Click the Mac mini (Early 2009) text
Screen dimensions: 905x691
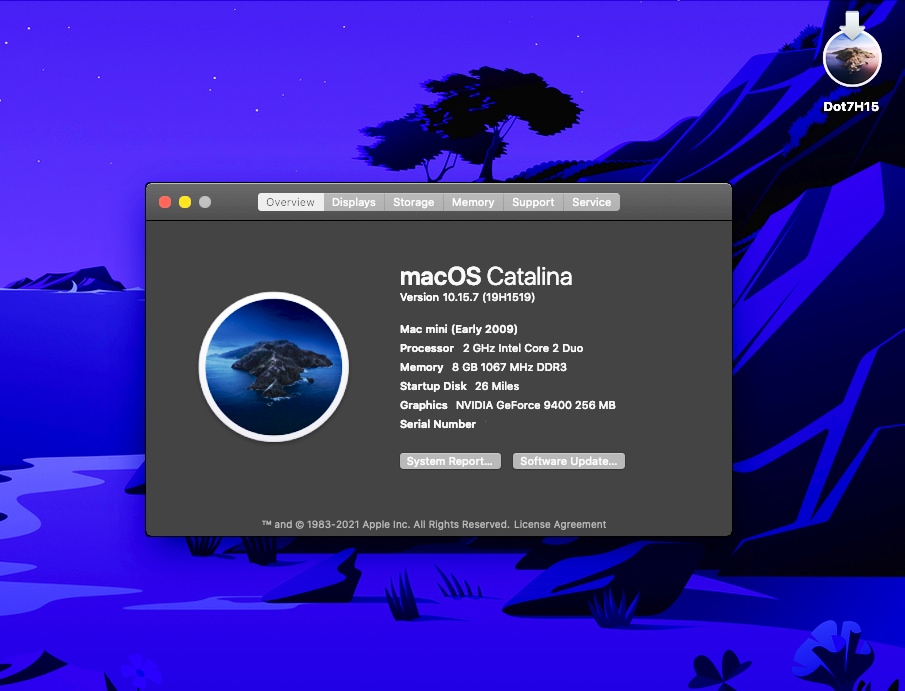pyautogui.click(x=459, y=329)
